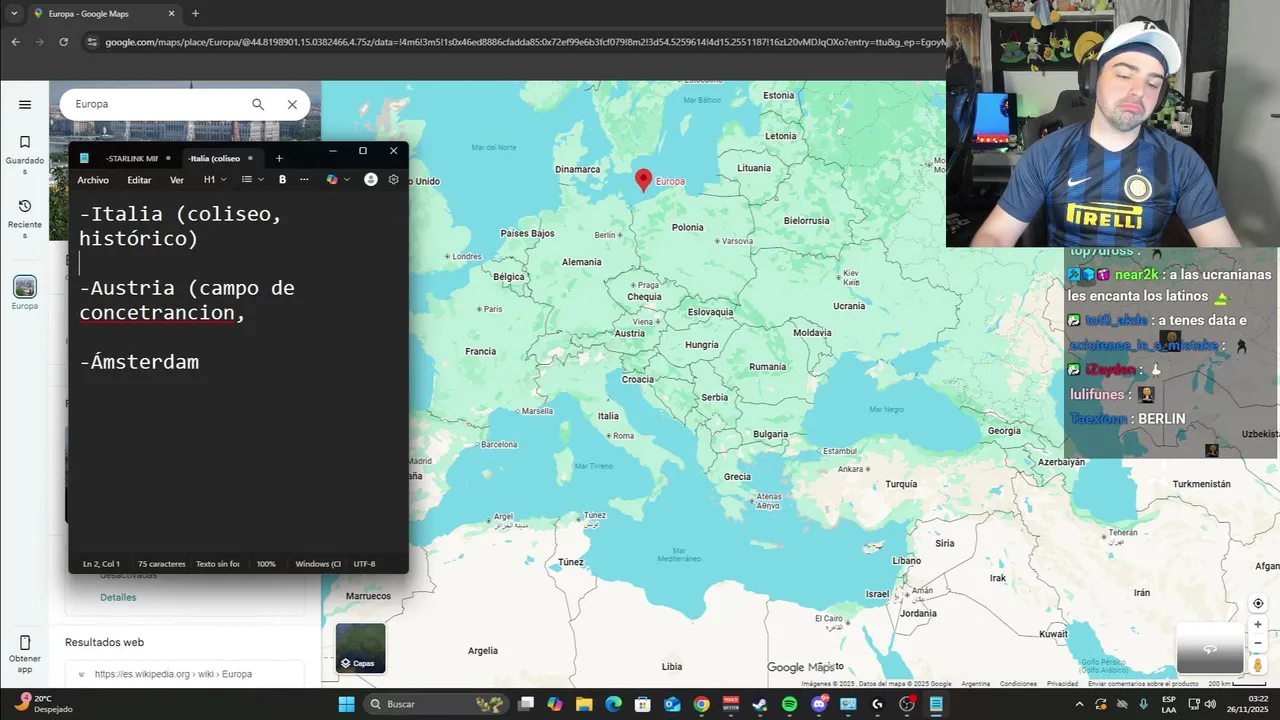Open File Explorer from taskbar
1280x720 pixels.
click(584, 704)
